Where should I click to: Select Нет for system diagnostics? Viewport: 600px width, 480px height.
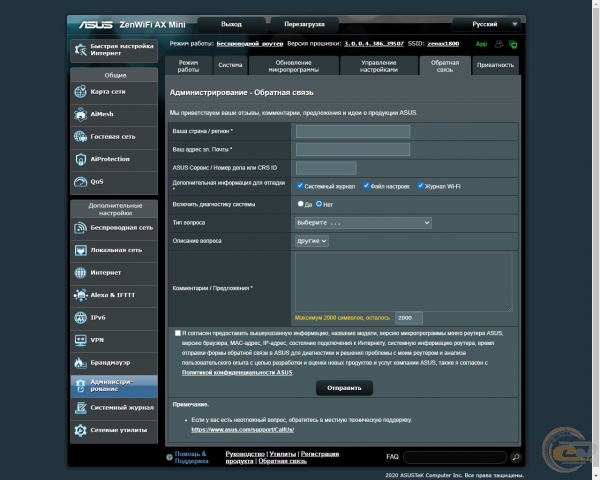click(x=319, y=204)
